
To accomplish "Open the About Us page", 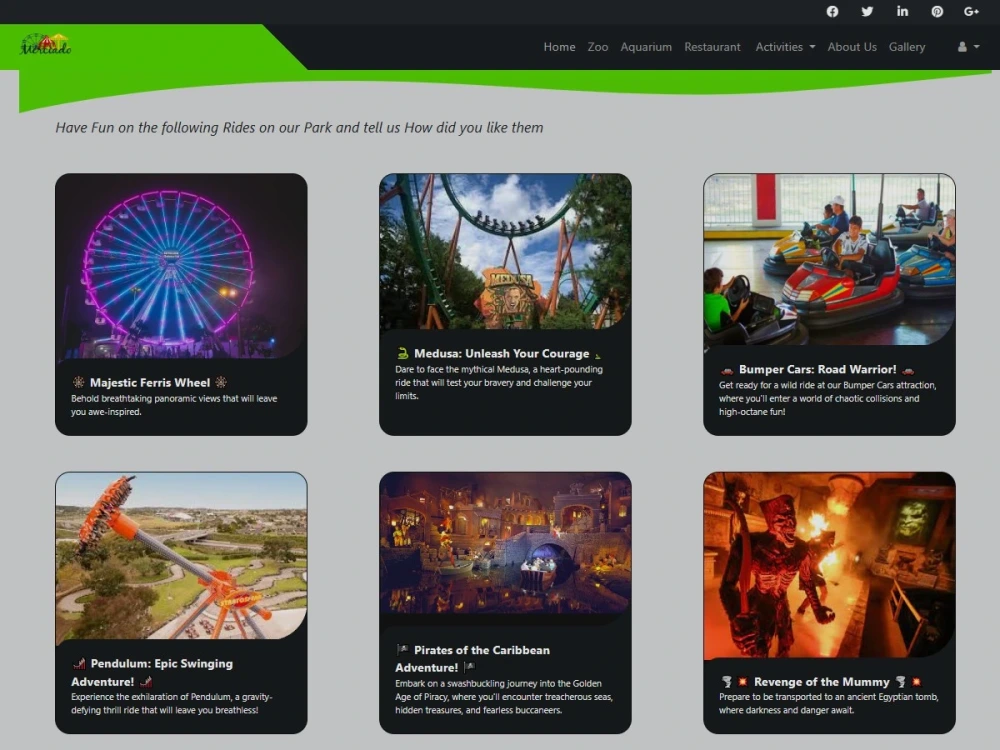I will (852, 47).
